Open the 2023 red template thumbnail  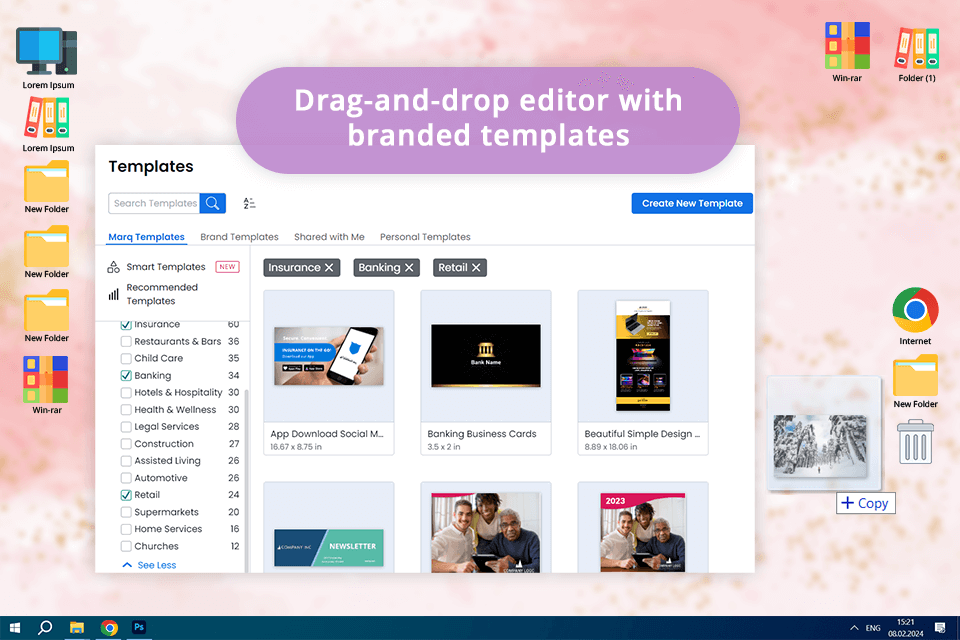pos(643,533)
